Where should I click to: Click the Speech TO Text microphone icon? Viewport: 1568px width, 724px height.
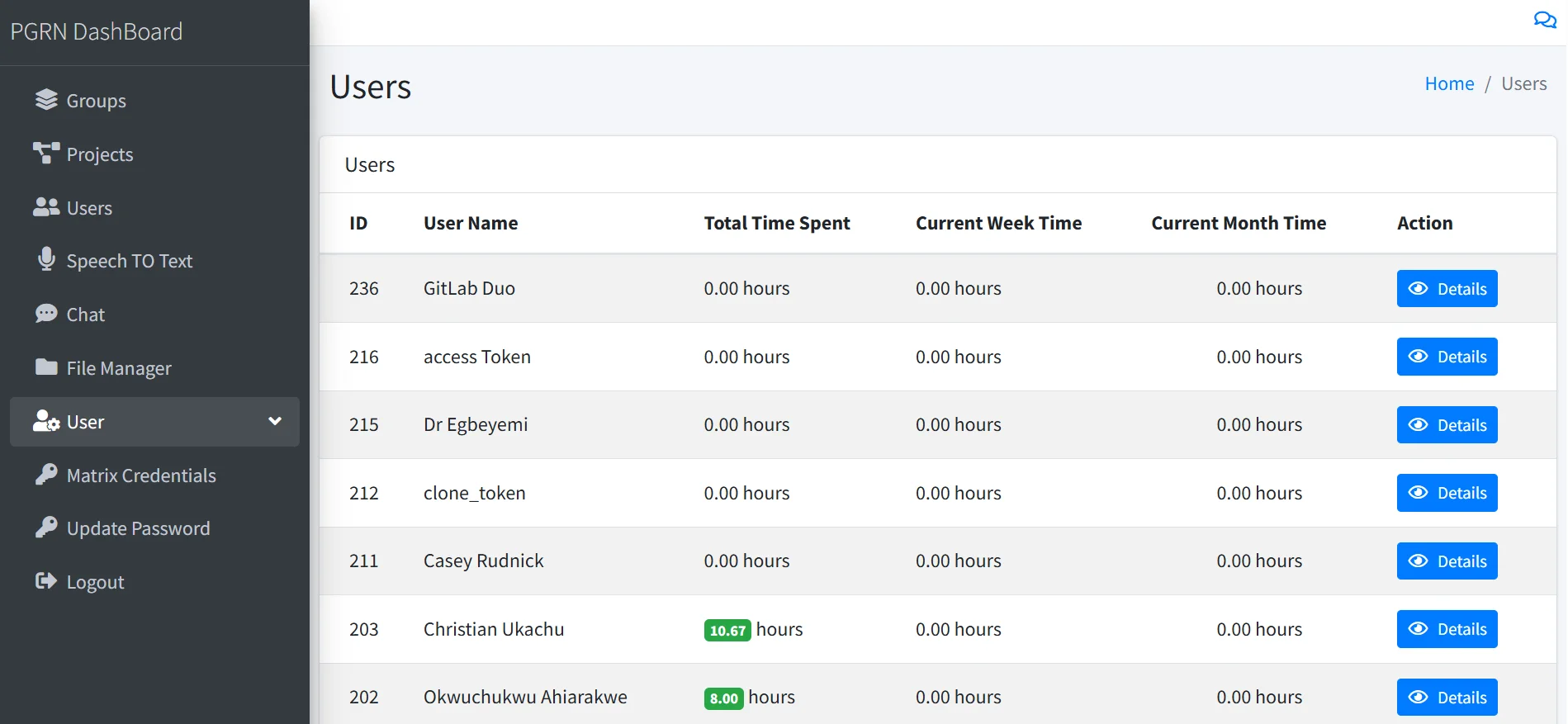click(46, 260)
